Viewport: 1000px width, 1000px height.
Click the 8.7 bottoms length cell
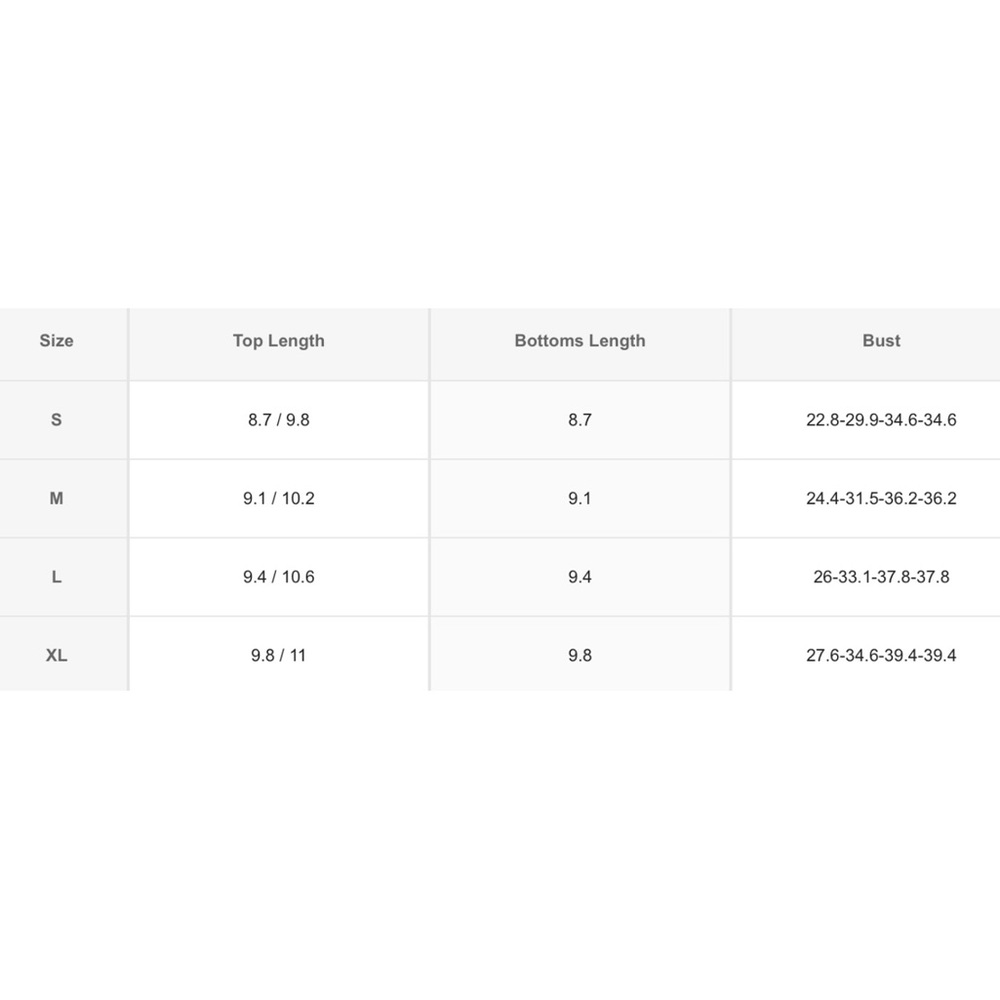580,420
